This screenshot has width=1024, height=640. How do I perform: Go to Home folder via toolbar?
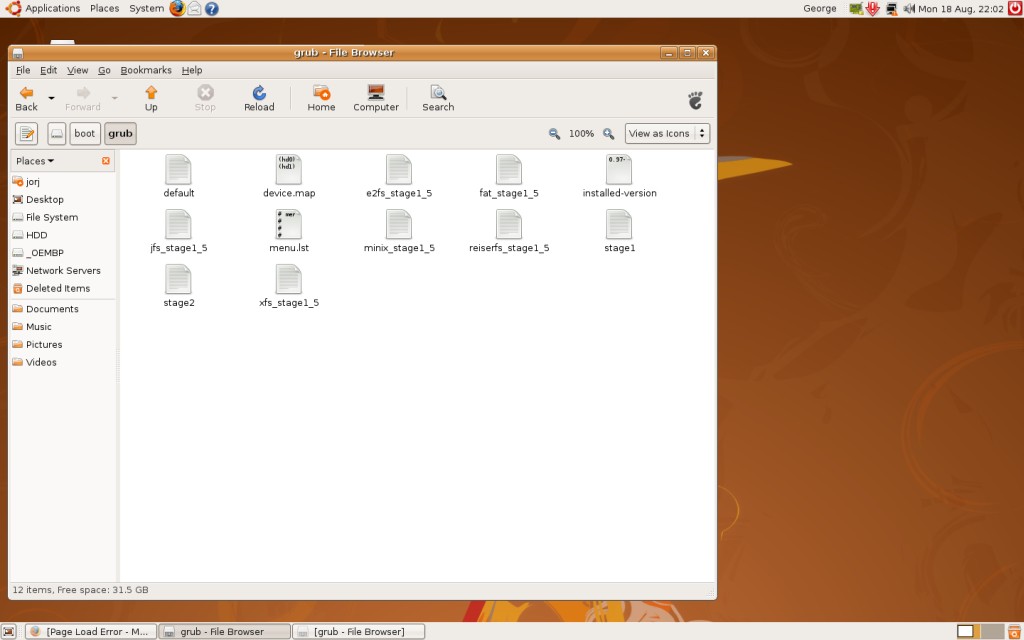click(x=321, y=98)
